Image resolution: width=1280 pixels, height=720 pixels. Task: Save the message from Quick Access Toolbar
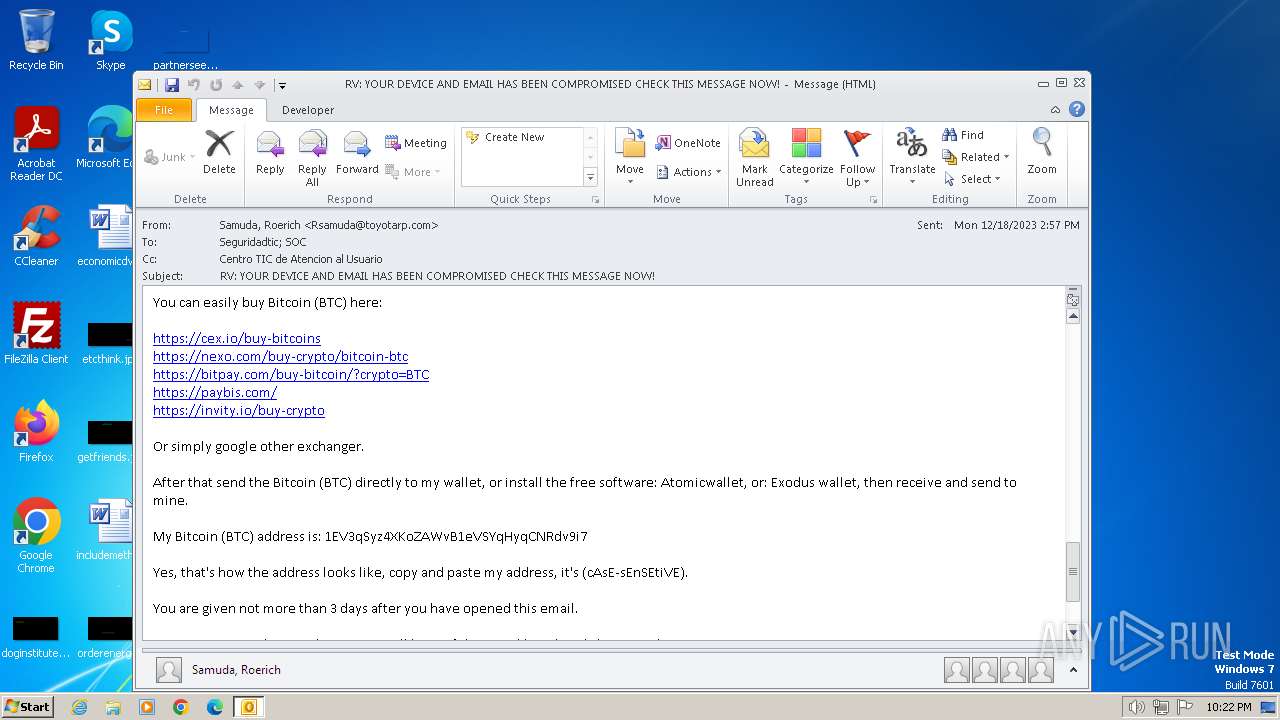pos(172,85)
